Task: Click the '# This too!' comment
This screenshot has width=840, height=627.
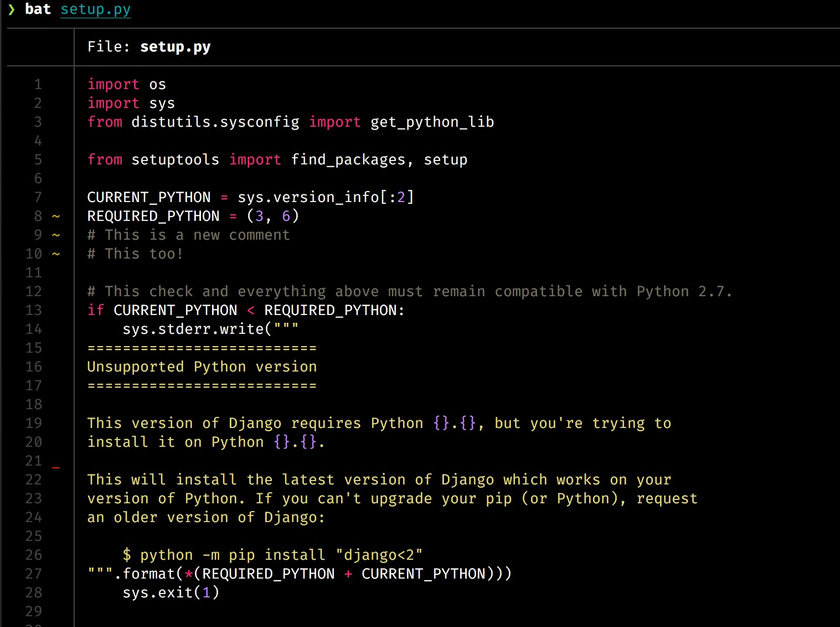Action: [135, 254]
